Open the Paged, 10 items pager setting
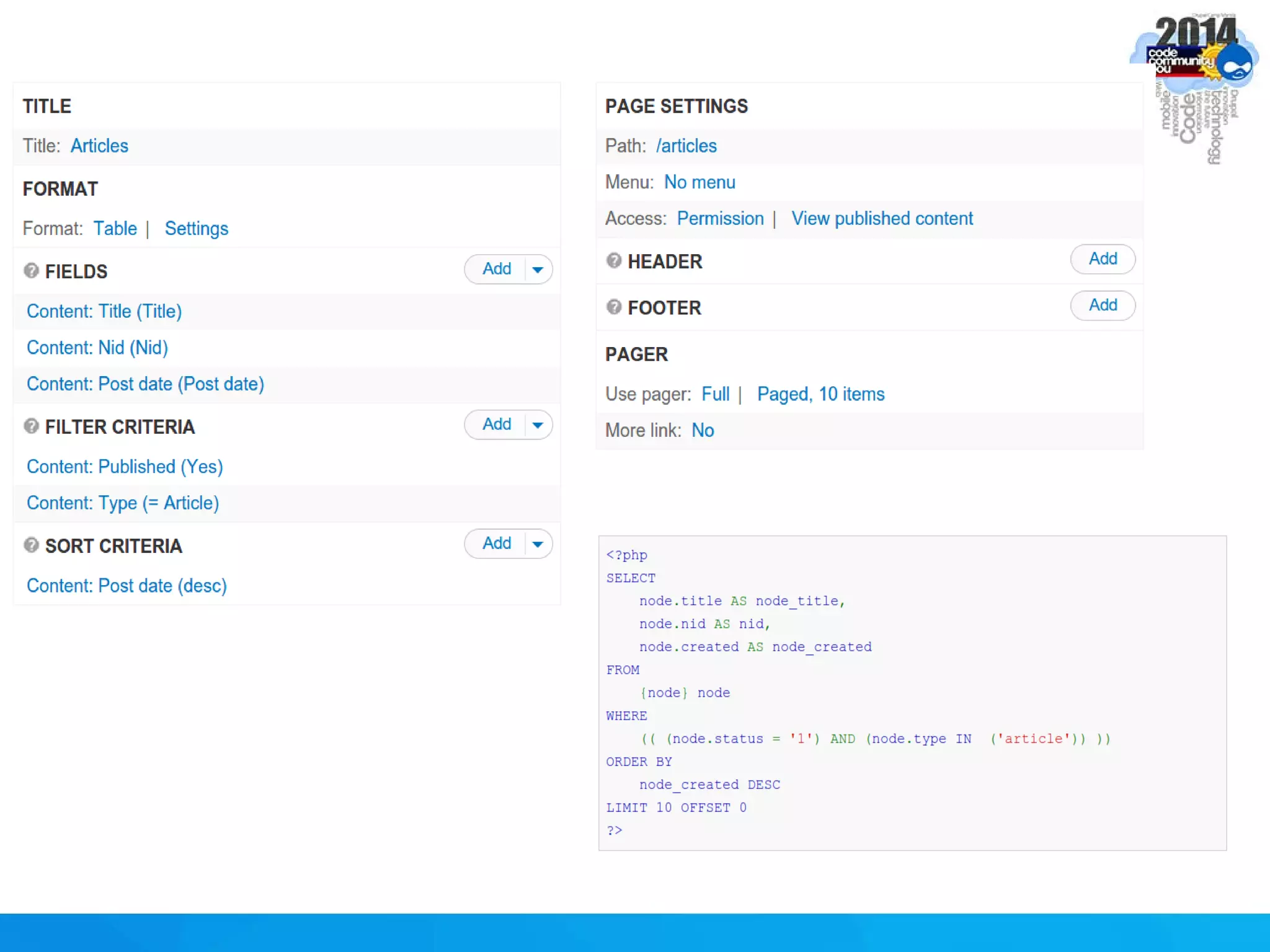 click(x=820, y=394)
